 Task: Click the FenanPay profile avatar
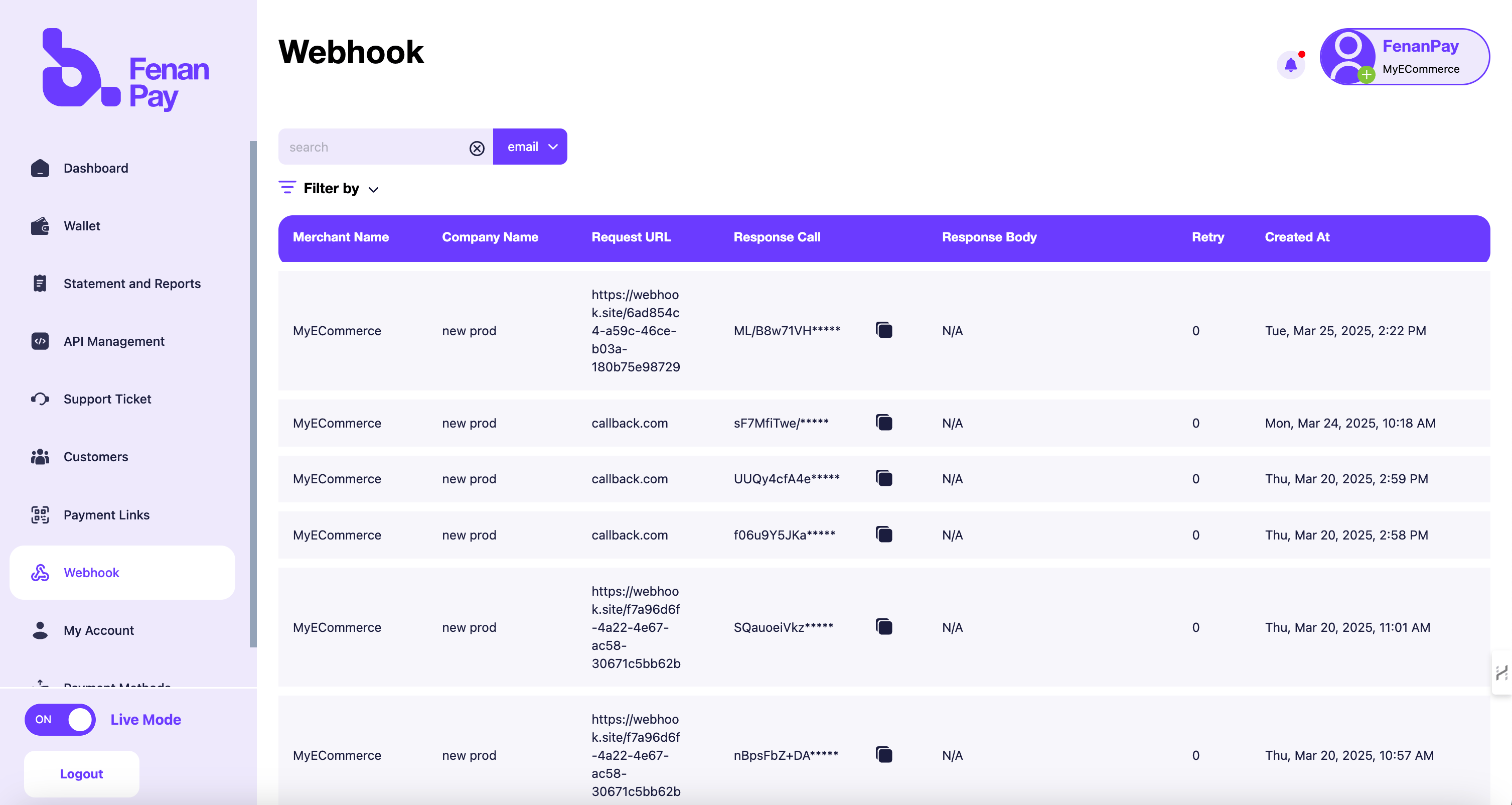(x=1347, y=57)
